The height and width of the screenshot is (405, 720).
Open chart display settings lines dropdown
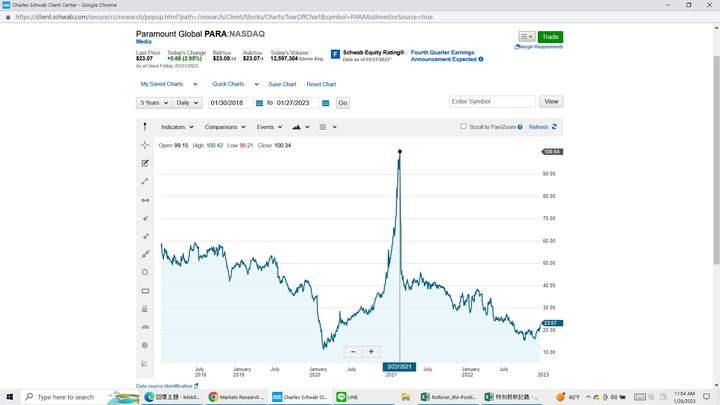point(328,127)
